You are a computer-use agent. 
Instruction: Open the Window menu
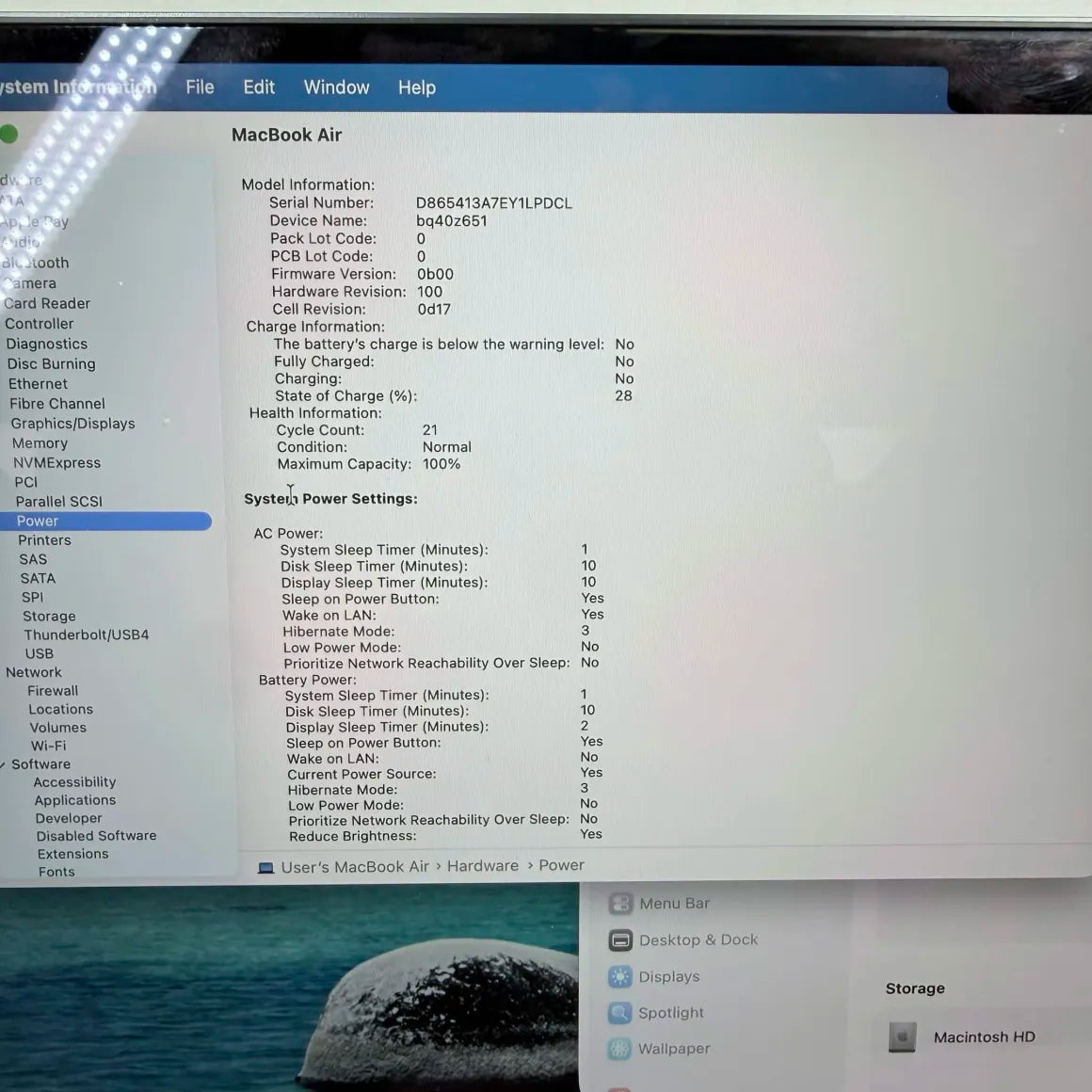[336, 87]
